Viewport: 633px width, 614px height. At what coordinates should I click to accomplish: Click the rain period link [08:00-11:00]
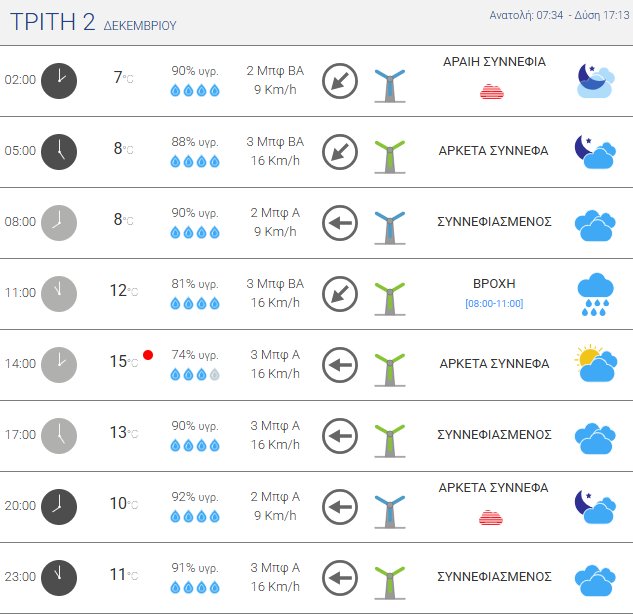(x=494, y=303)
